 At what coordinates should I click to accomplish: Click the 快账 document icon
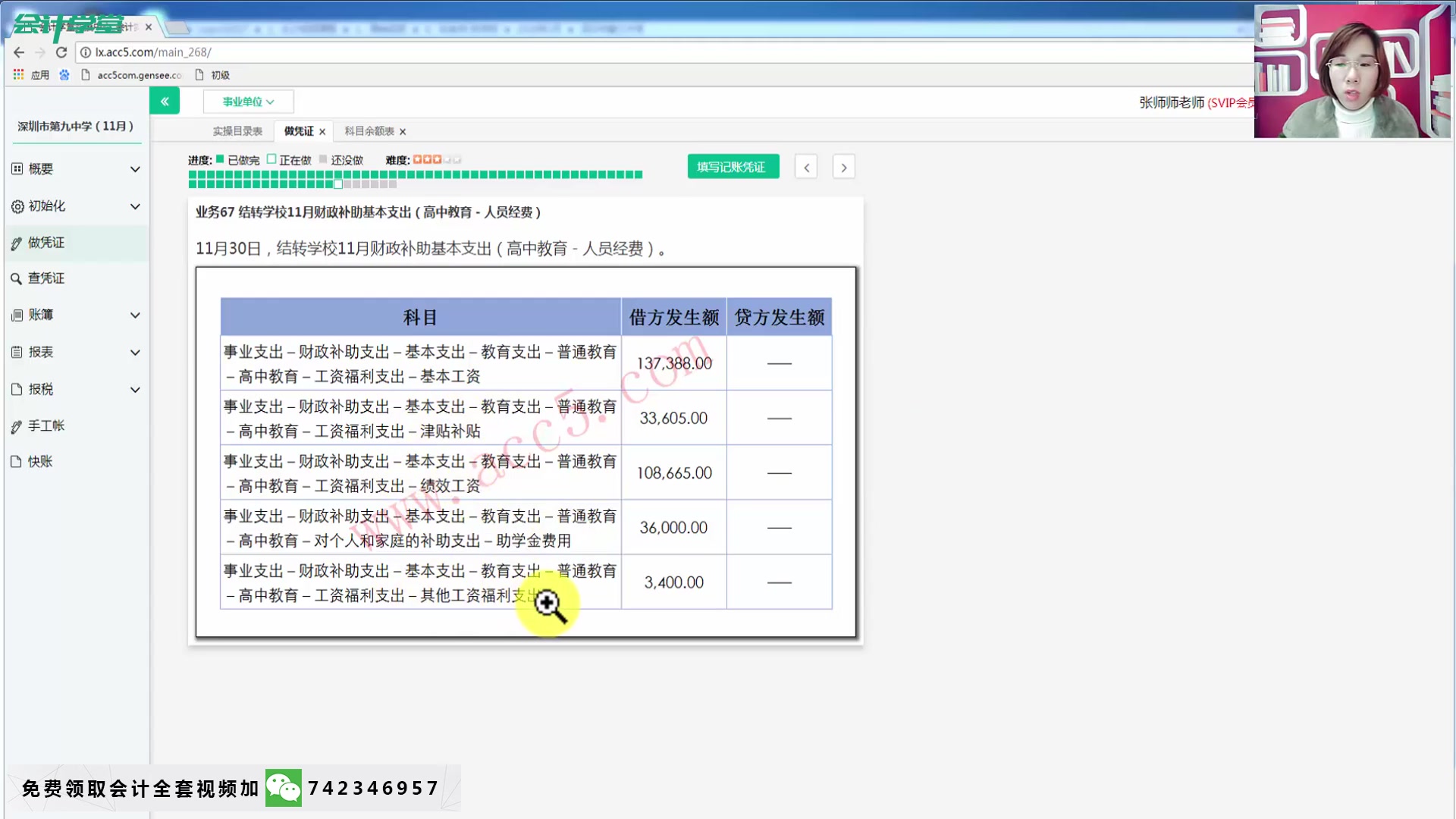pos(17,461)
